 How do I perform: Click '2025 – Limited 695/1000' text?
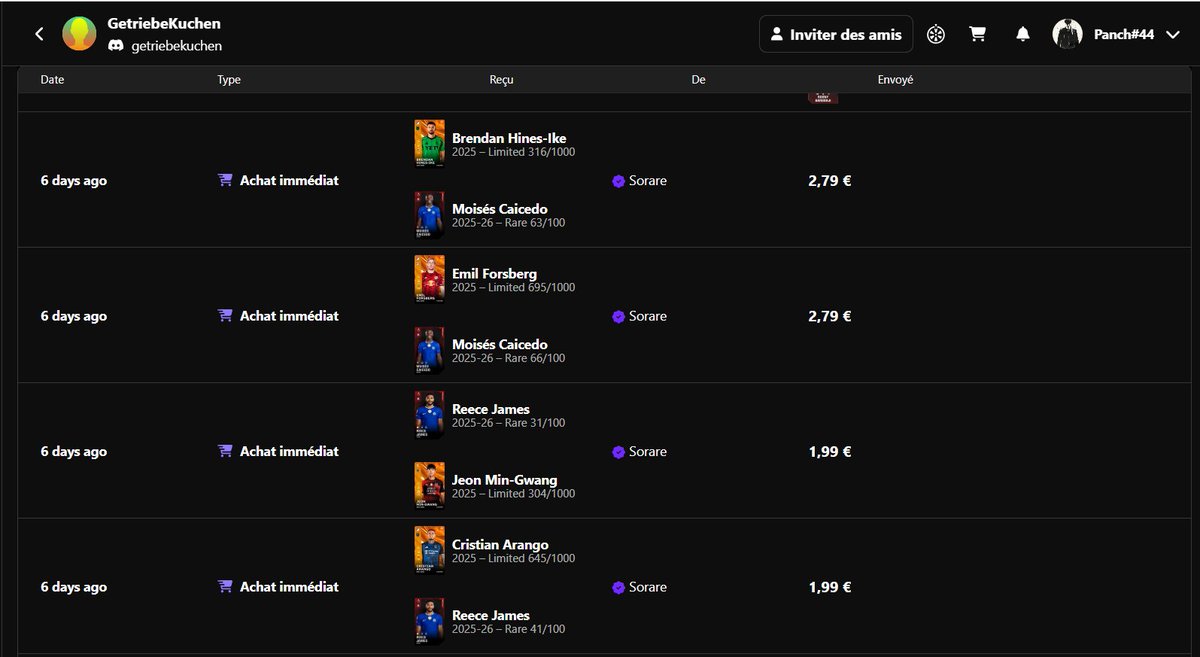coord(513,287)
